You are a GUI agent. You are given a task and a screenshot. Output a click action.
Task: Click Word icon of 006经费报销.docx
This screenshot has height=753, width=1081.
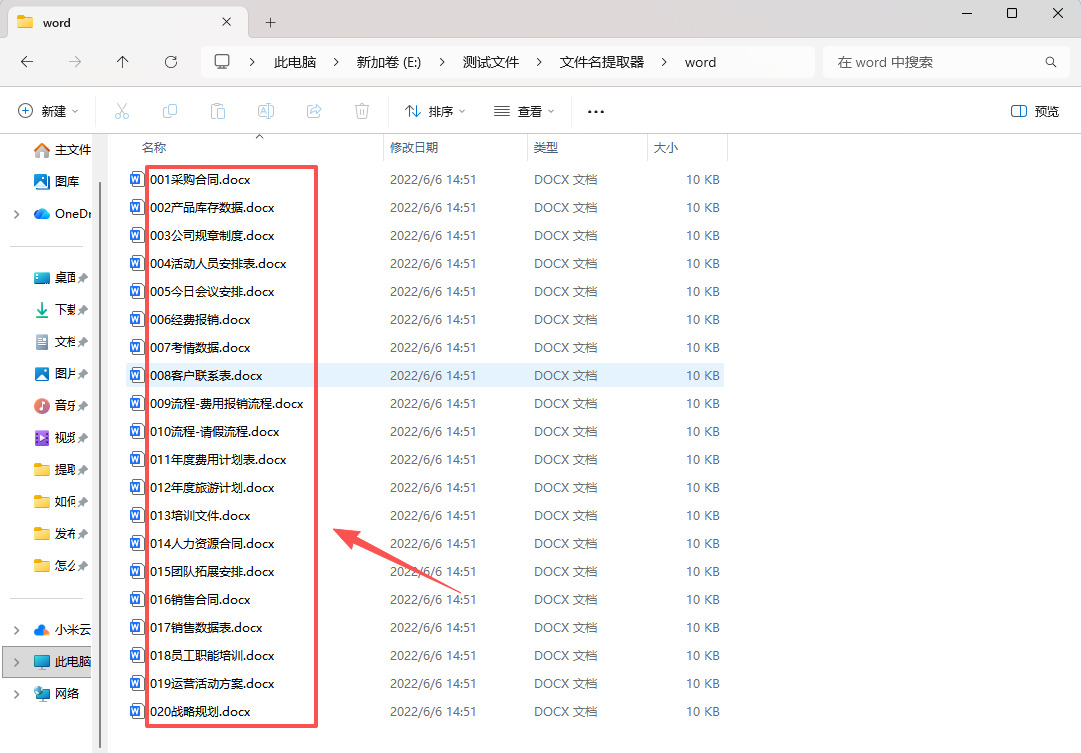coord(137,319)
